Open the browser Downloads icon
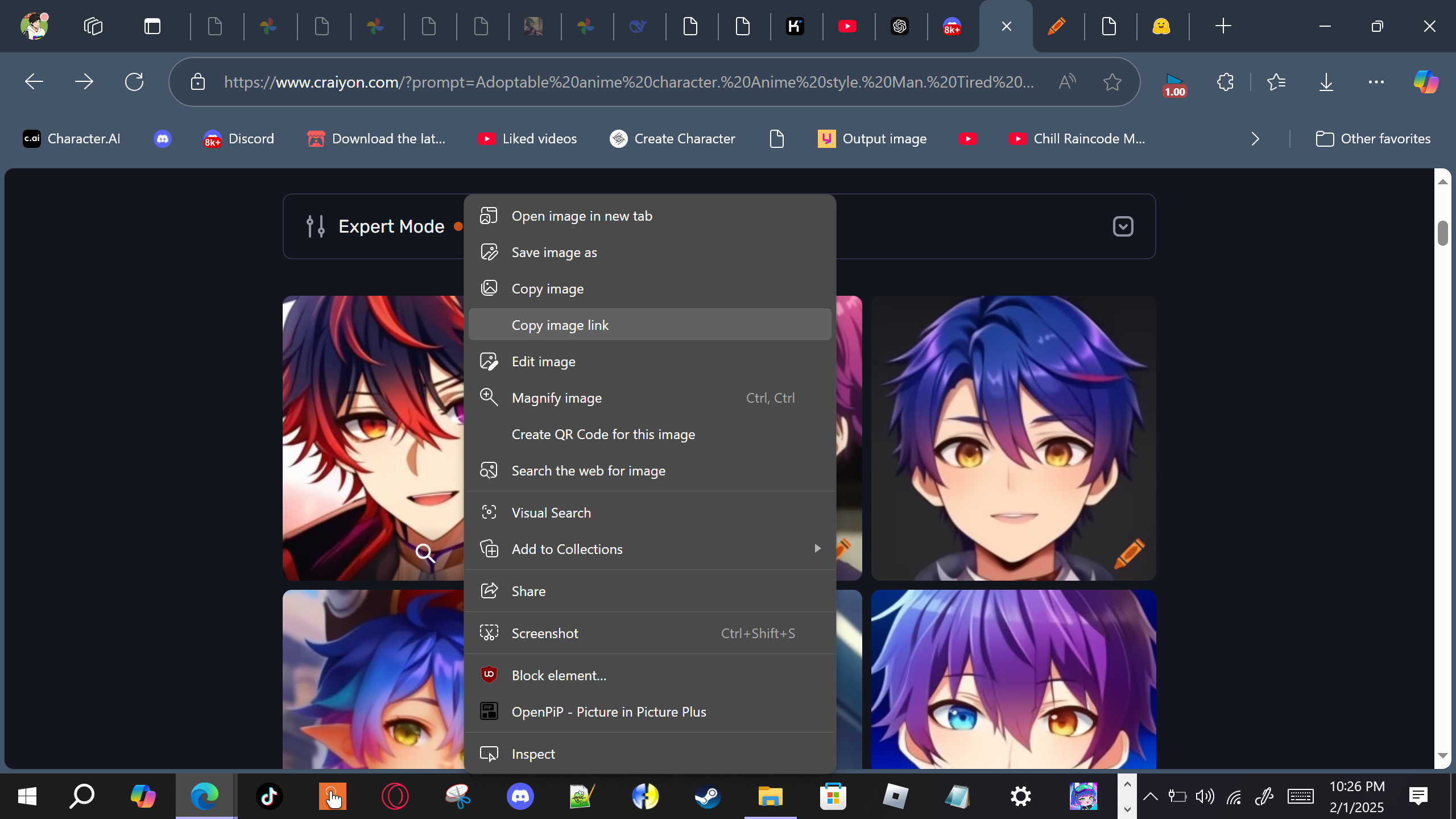 [1326, 82]
